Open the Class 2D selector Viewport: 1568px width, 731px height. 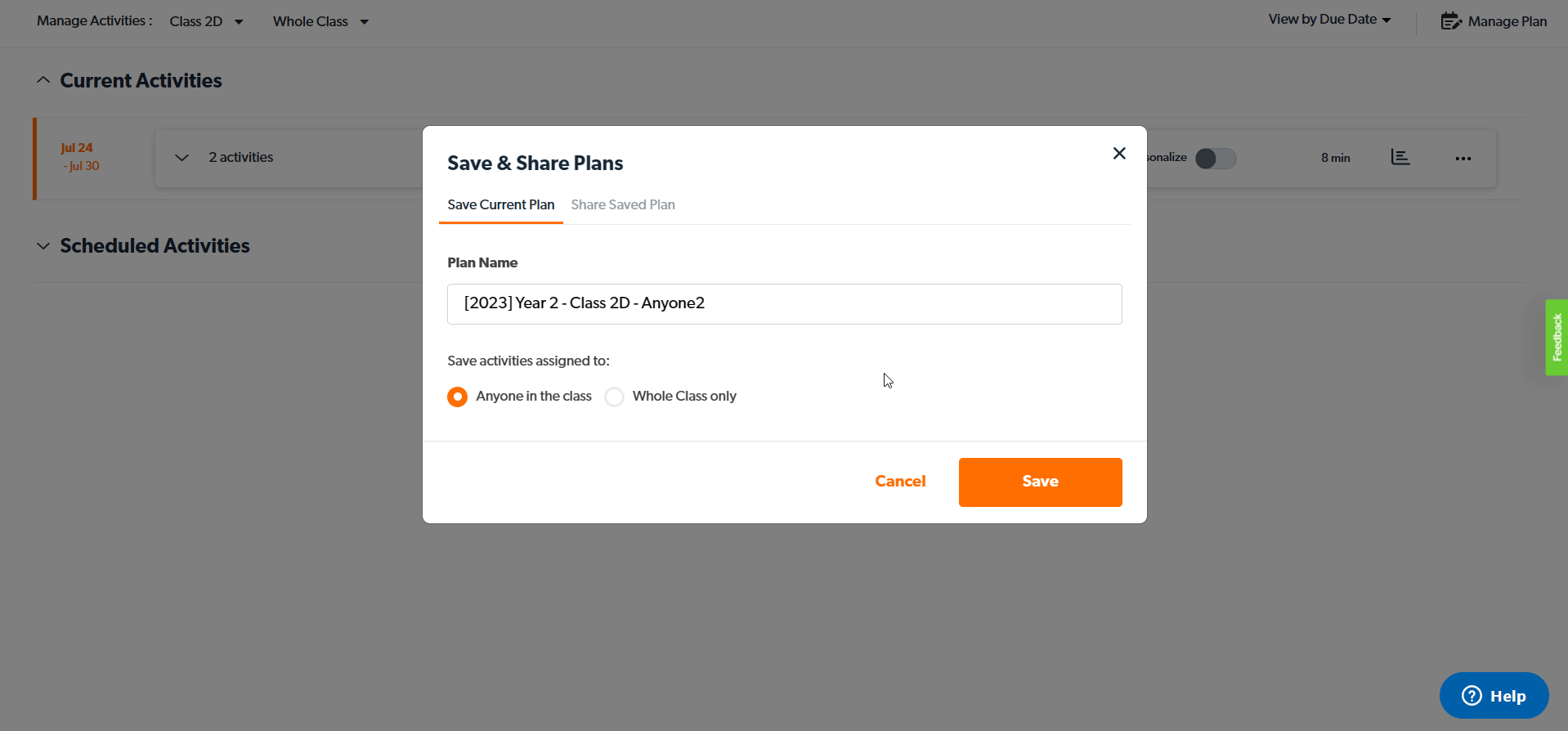(x=206, y=21)
